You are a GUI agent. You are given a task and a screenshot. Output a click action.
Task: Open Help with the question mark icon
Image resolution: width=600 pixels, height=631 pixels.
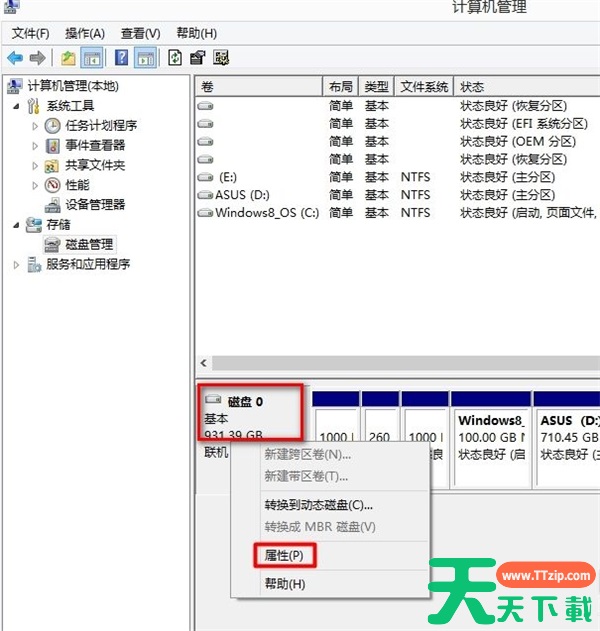pos(122,58)
